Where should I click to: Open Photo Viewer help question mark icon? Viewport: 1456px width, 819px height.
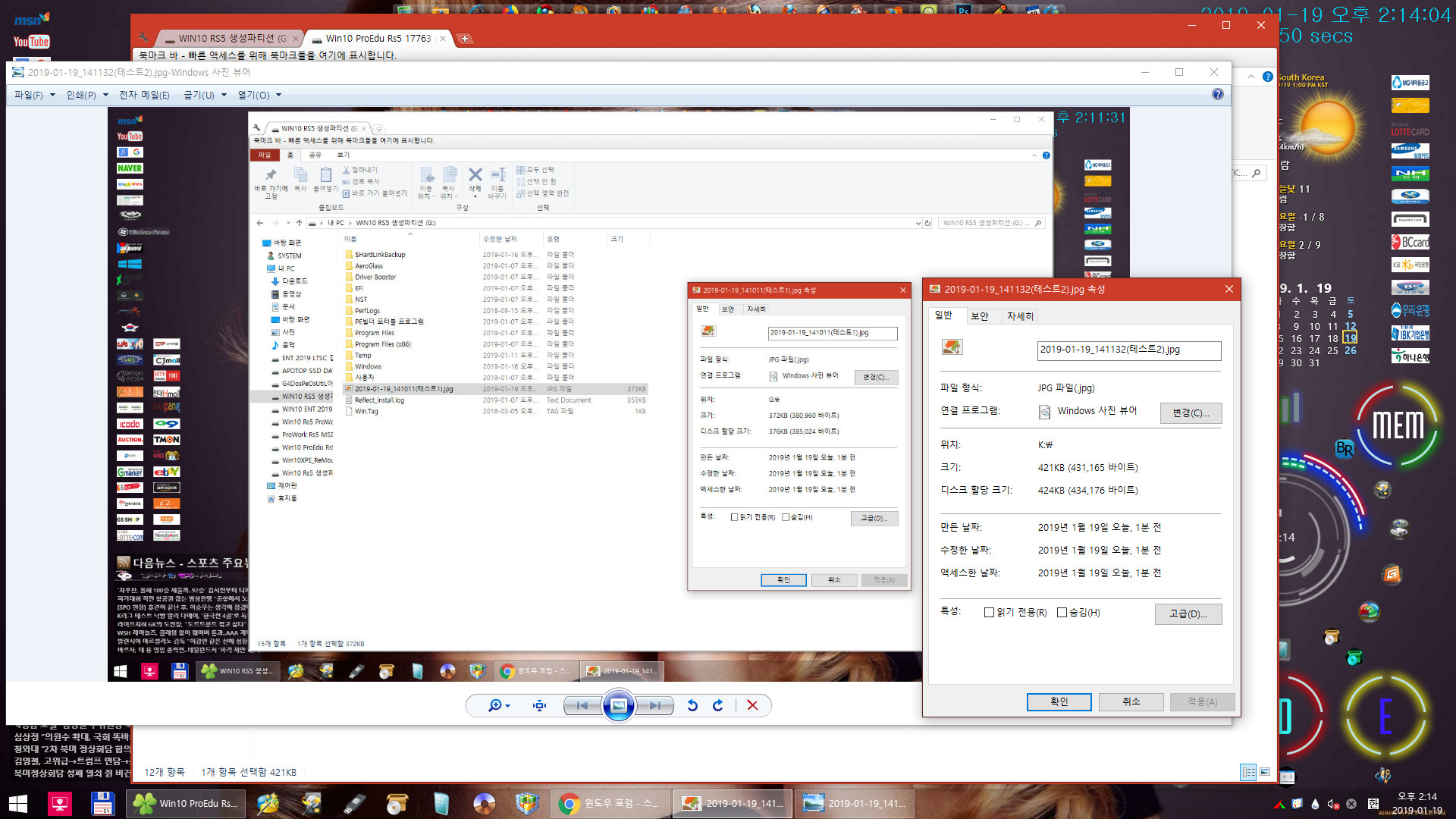[x=1217, y=94]
